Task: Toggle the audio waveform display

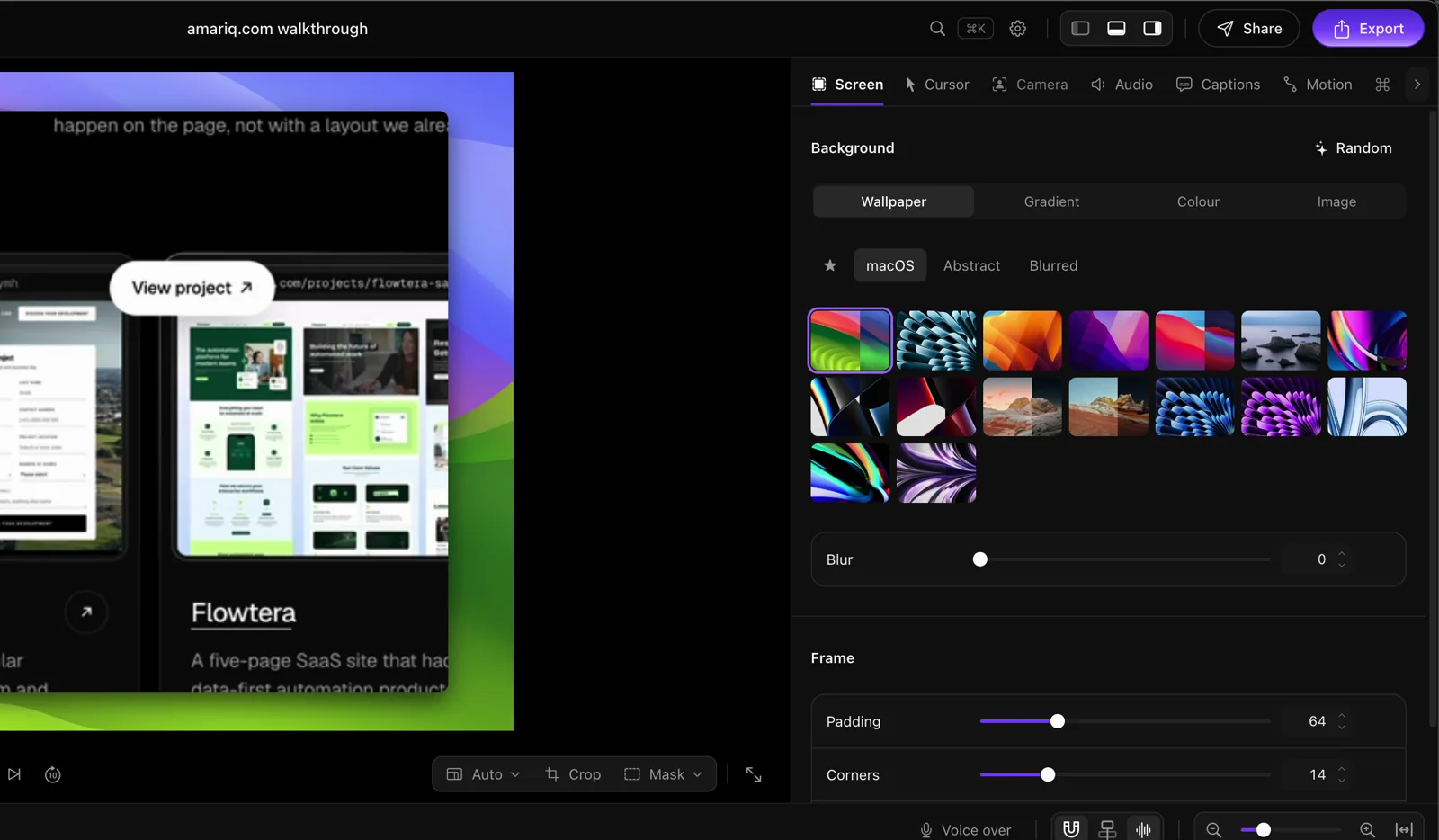Action: click(x=1143, y=829)
